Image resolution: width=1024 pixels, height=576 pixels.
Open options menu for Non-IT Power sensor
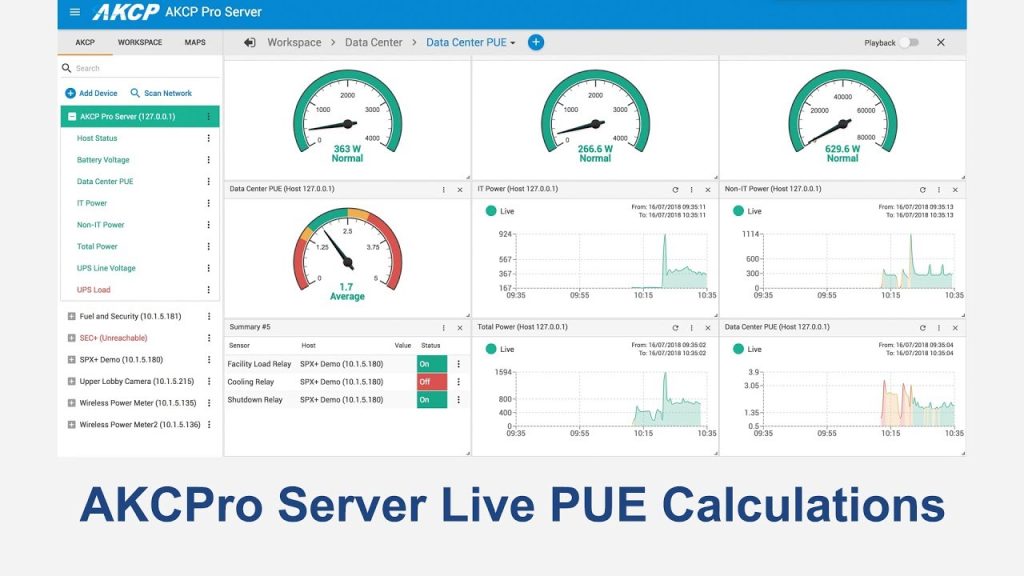pos(208,225)
